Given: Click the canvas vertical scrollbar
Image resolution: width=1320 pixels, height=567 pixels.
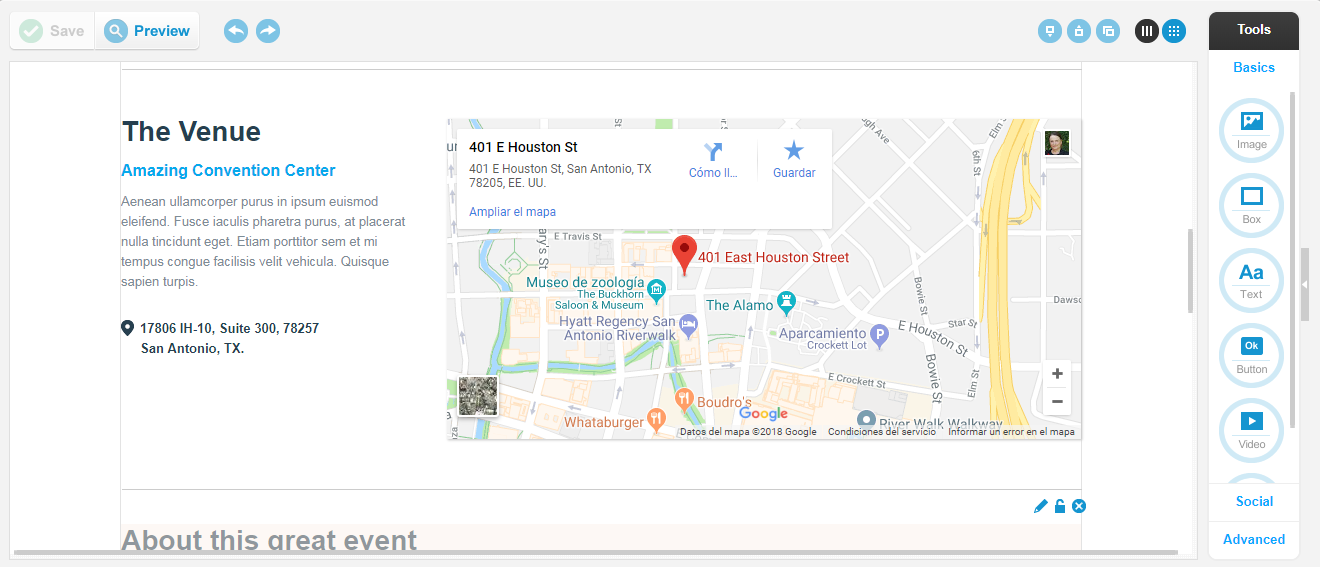Looking at the screenshot, I should (x=1190, y=271).
